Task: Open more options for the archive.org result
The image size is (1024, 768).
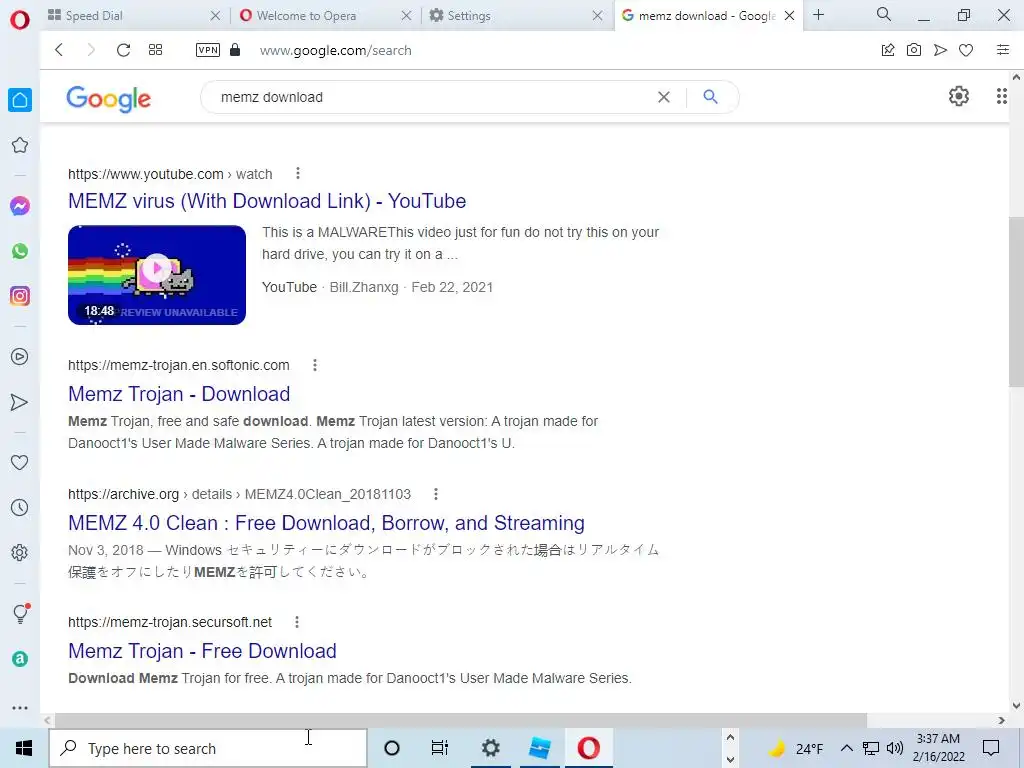Action: 436,494
